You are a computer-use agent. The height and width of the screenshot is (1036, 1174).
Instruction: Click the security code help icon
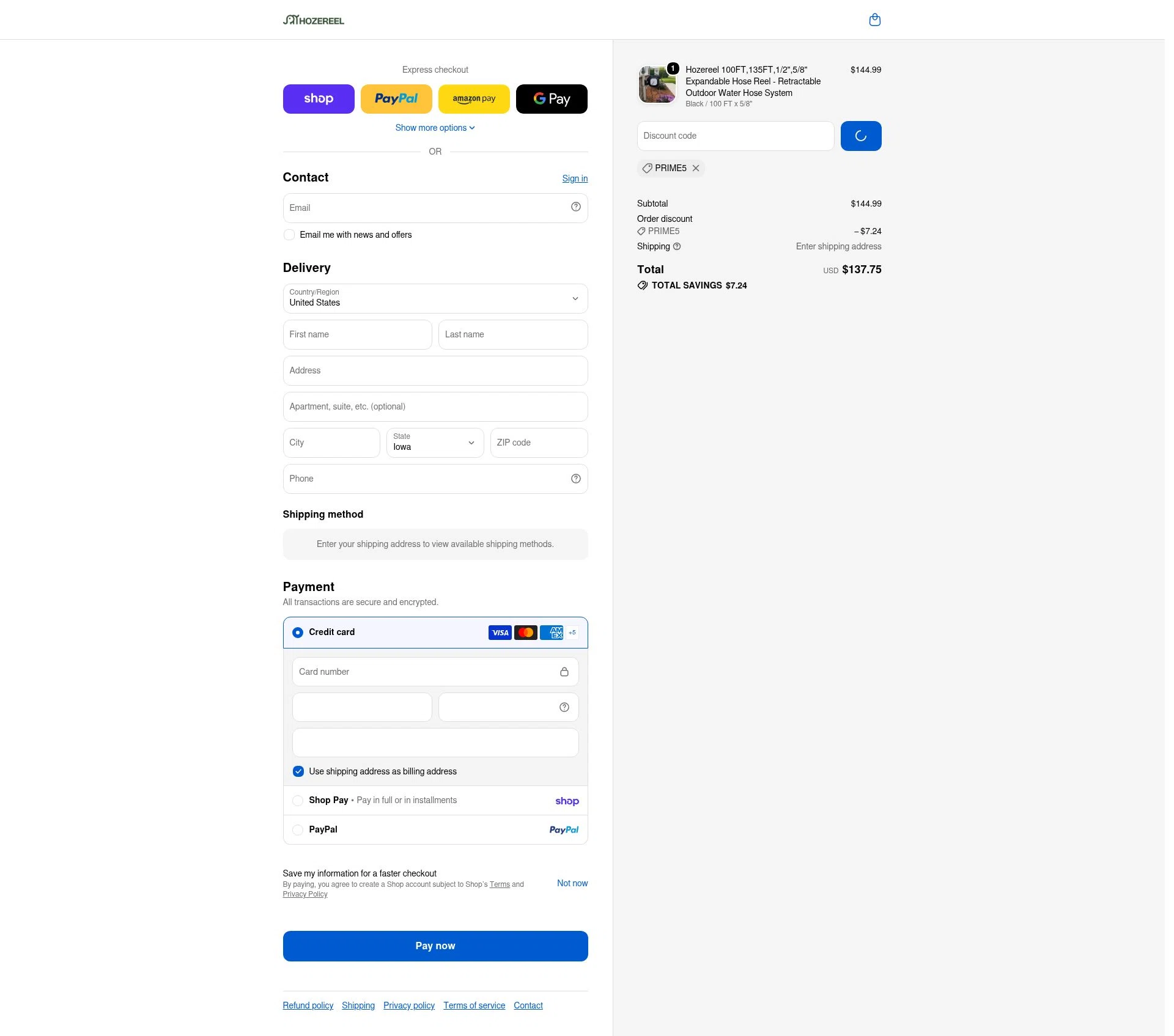pos(564,707)
